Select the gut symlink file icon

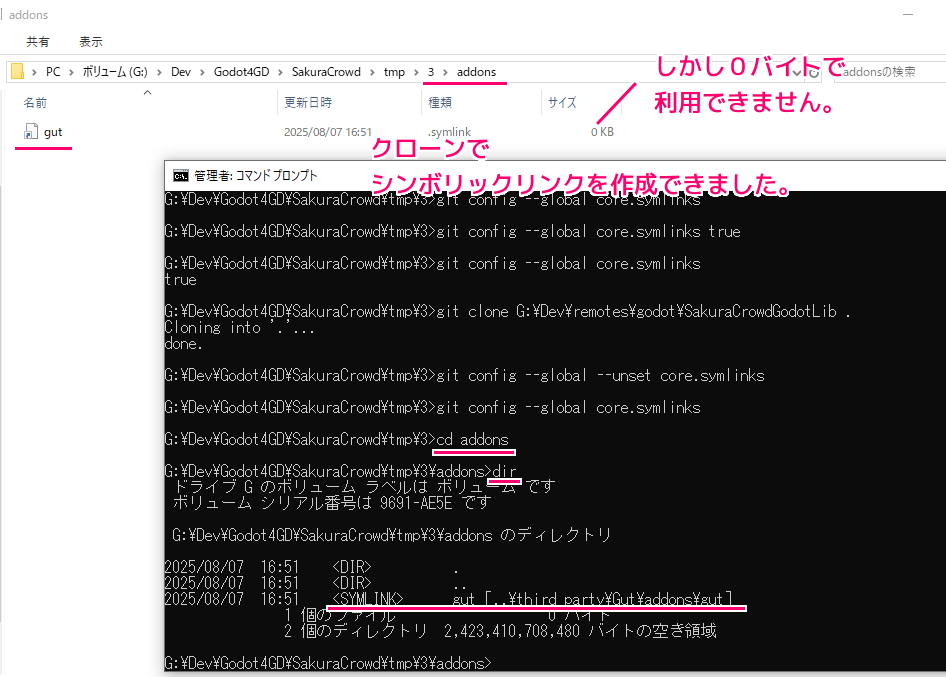tap(30, 131)
